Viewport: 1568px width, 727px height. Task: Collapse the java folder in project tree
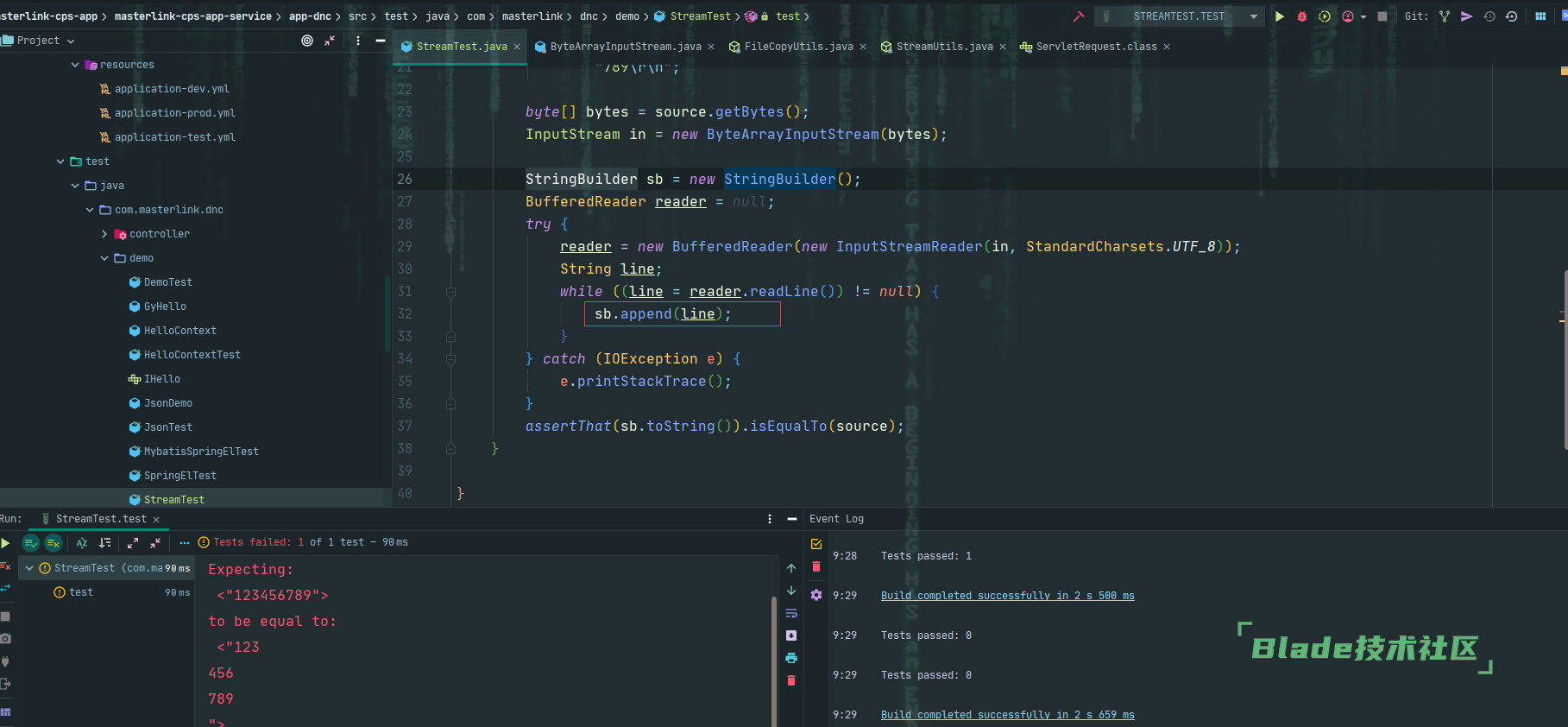pyautogui.click(x=75, y=186)
